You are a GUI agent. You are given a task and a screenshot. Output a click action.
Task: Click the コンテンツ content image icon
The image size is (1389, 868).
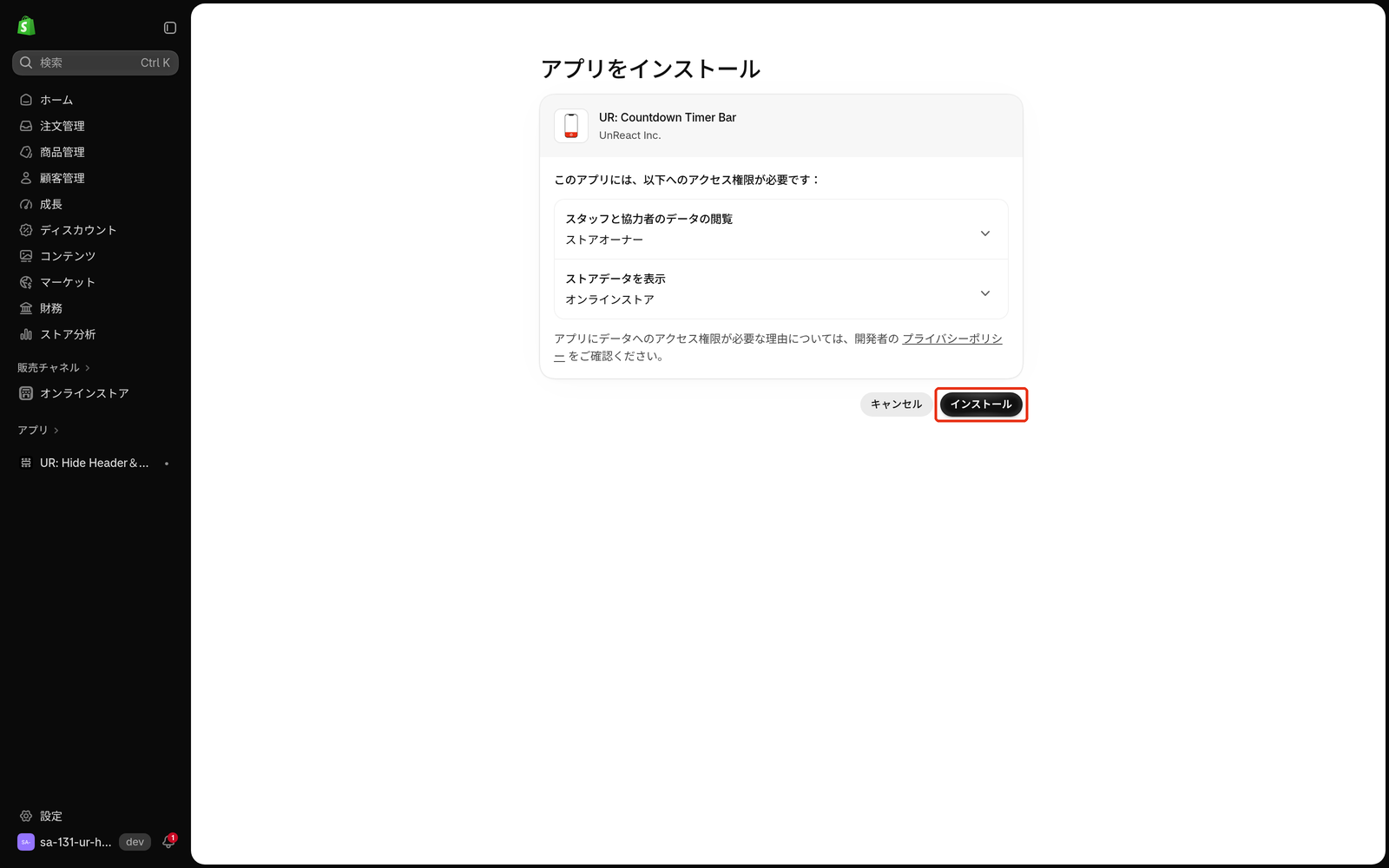[26, 256]
